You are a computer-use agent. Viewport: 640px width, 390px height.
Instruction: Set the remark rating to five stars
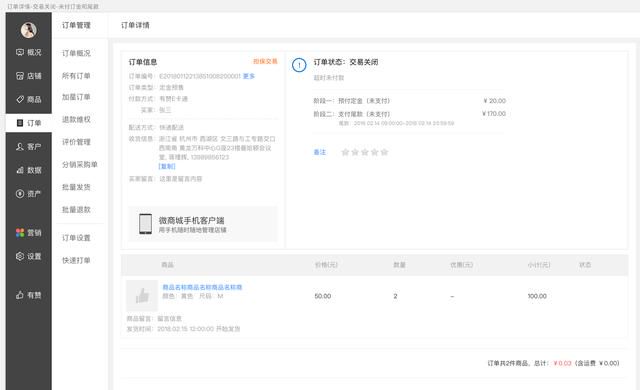pos(384,152)
